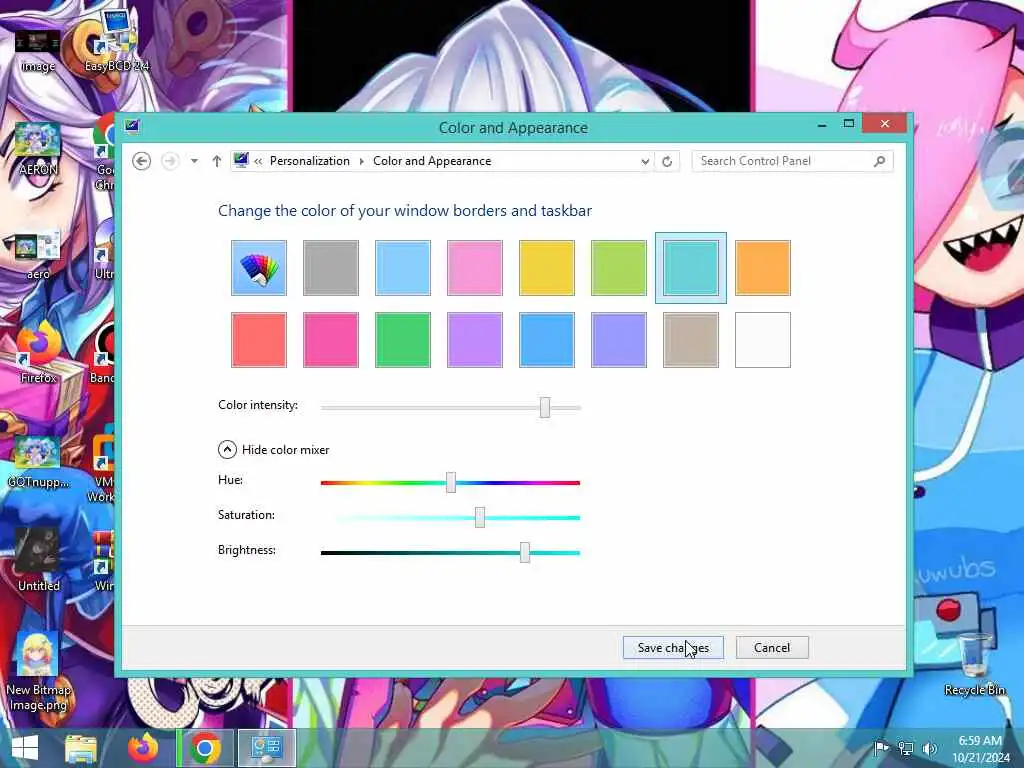Viewport: 1024px width, 768px height.
Task: Open the recent locations dropdown arrow
Action: (195, 161)
